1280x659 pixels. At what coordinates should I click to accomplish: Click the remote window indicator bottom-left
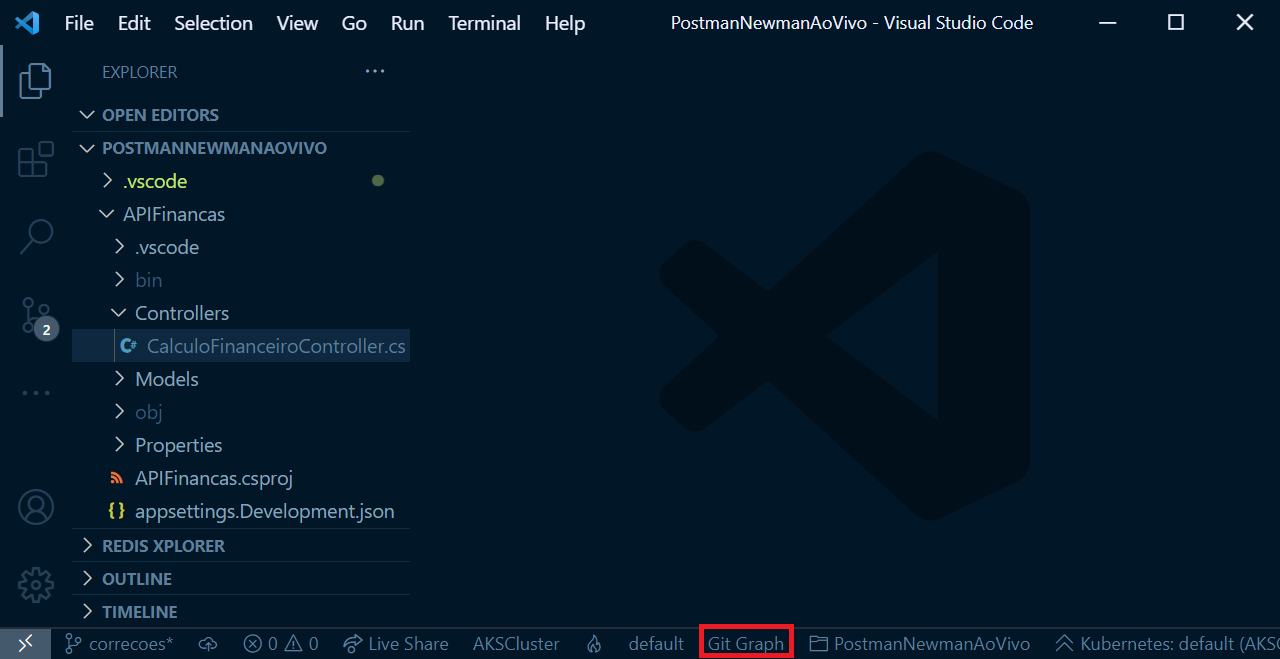click(25, 643)
